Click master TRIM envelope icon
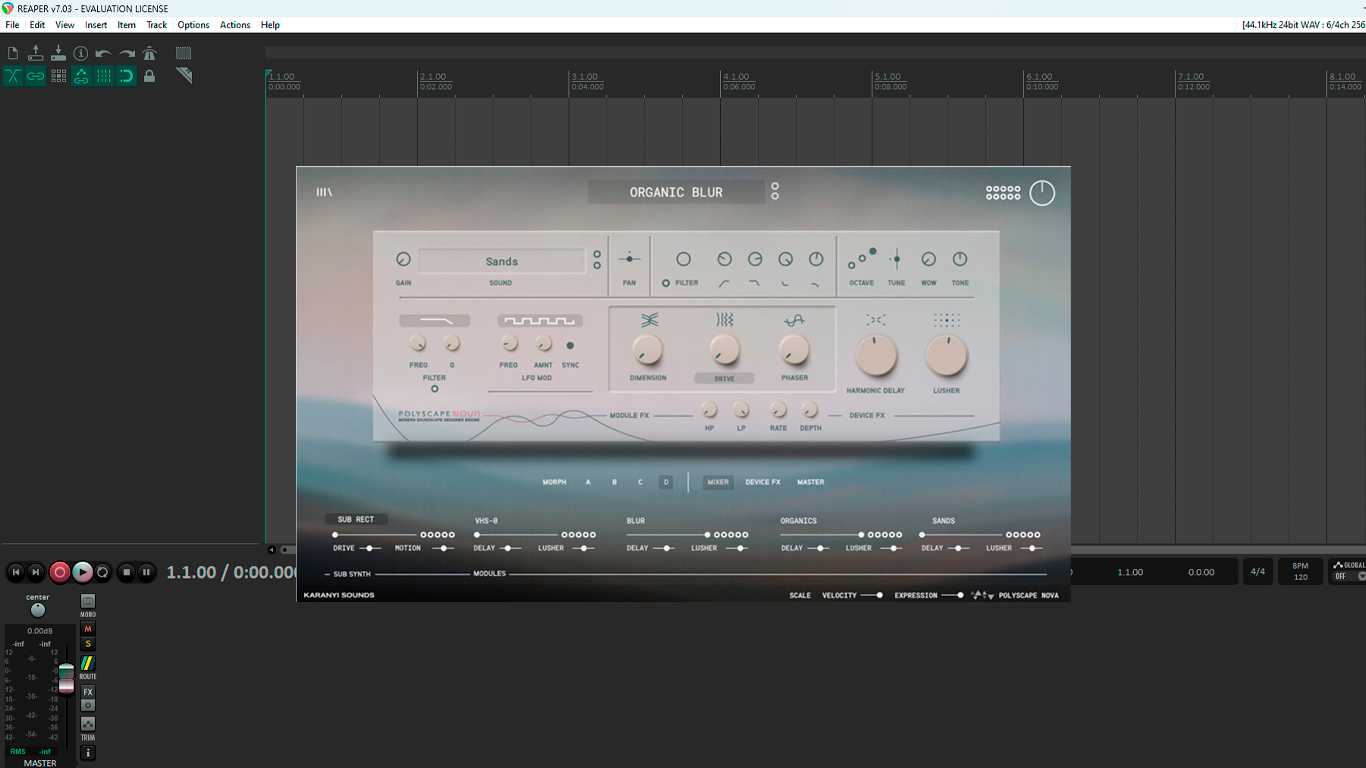This screenshot has width=1366, height=768. pyautogui.click(x=88, y=724)
